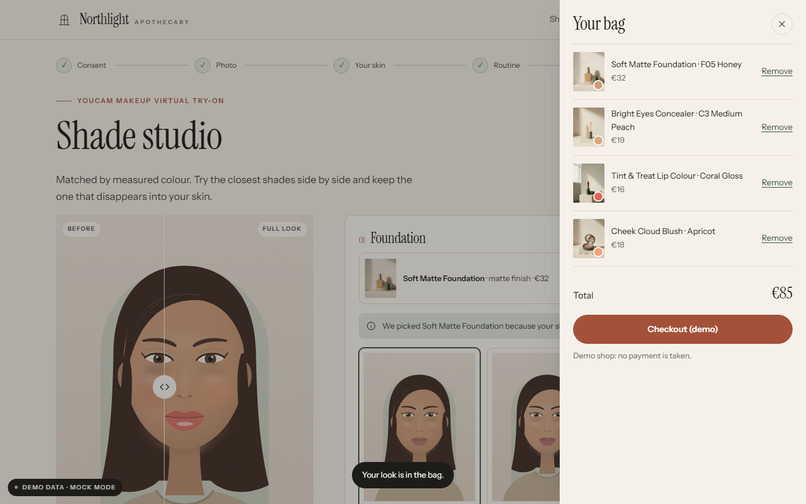Select the Consent step label
Image resolution: width=806 pixels, height=504 pixels.
[91, 65]
